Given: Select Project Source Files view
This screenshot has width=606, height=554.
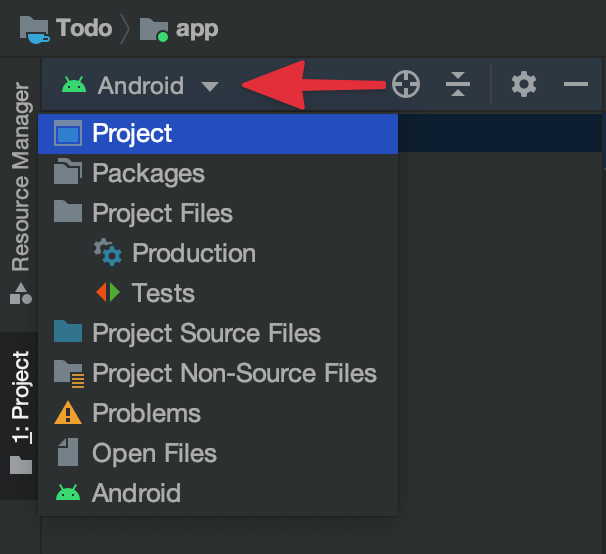Looking at the screenshot, I should [218, 333].
